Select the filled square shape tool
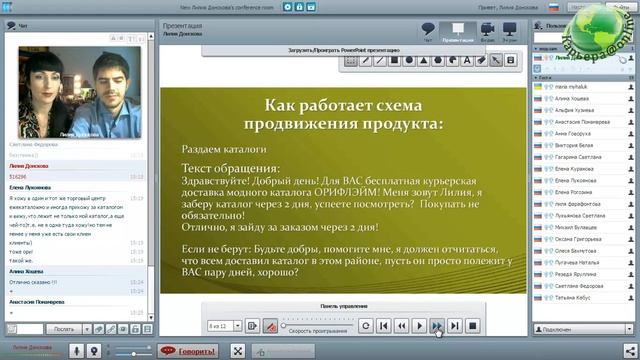640x360 pixels. [x=394, y=61]
